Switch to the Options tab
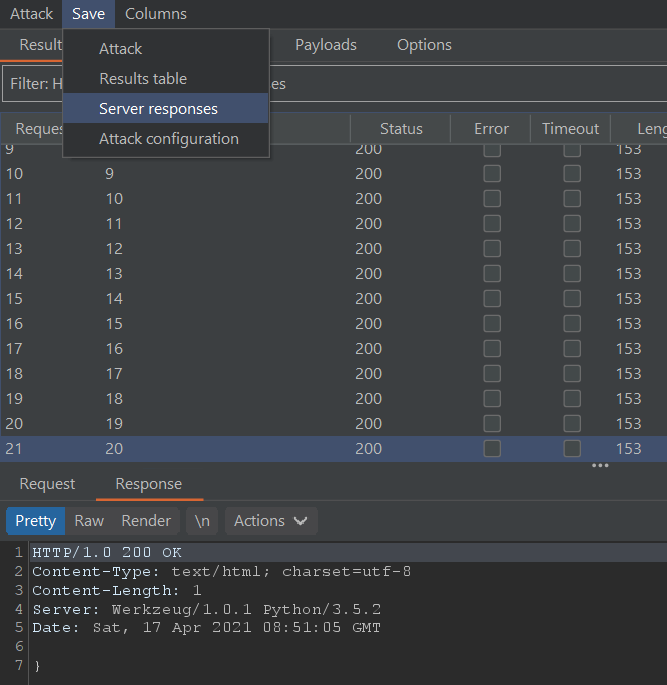This screenshot has width=667, height=685. 424,45
